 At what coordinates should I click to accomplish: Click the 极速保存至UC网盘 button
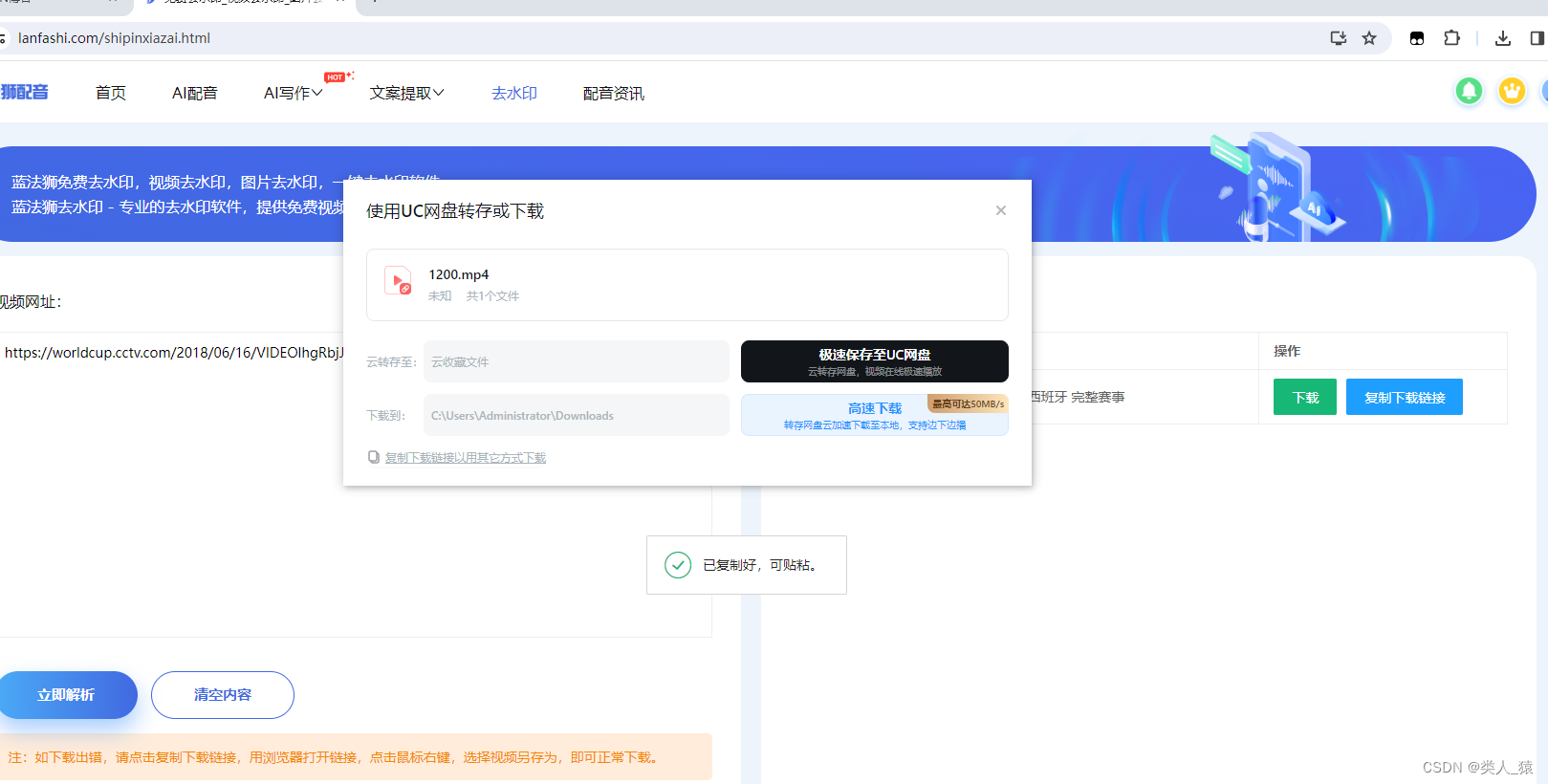pyautogui.click(x=874, y=361)
